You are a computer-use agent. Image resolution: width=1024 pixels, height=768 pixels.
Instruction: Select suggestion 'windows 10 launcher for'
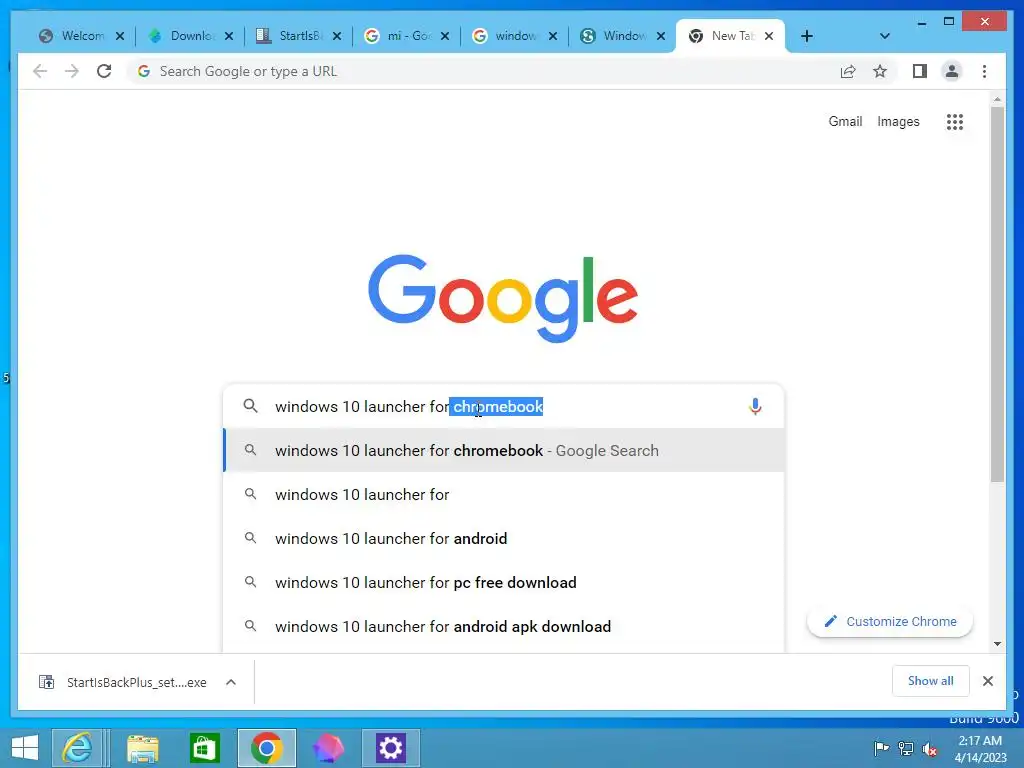[504, 494]
